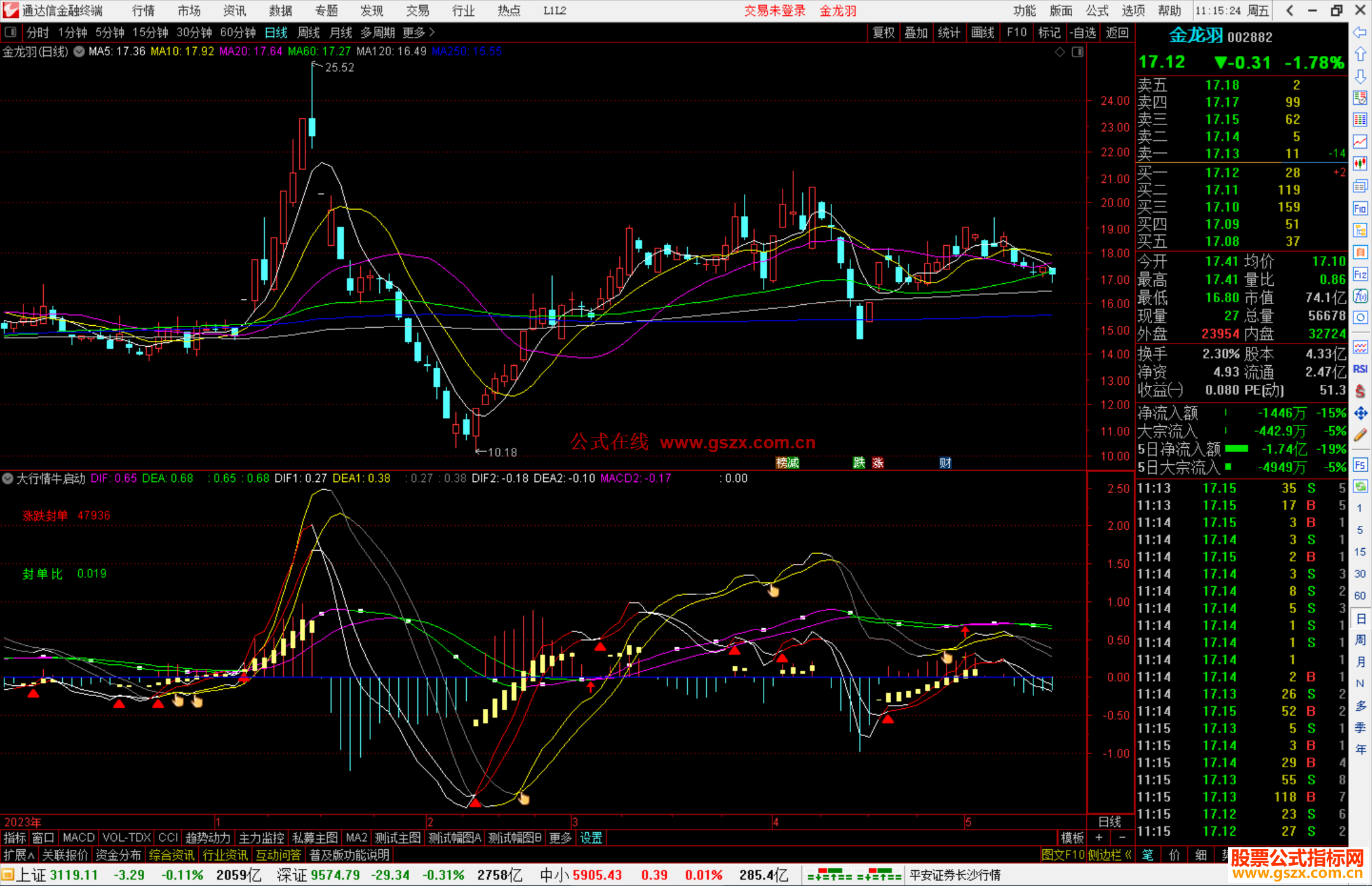Click the 模板 button below the chart
Viewport: 1372px width, 886px height.
pos(1072,838)
